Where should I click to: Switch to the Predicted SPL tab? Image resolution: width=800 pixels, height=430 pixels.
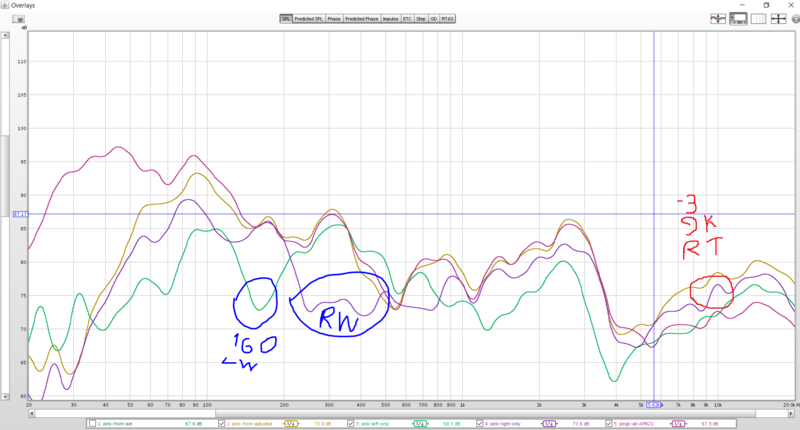309,19
